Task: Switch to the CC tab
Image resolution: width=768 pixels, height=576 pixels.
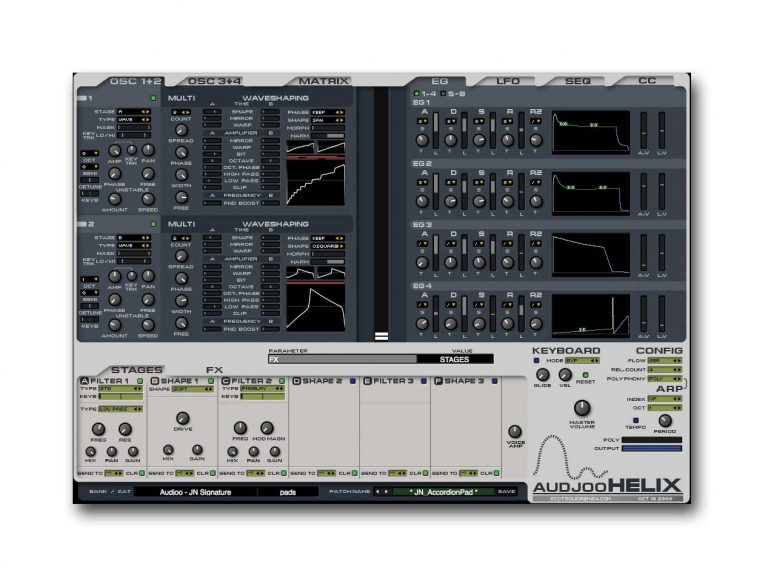Action: tap(647, 81)
